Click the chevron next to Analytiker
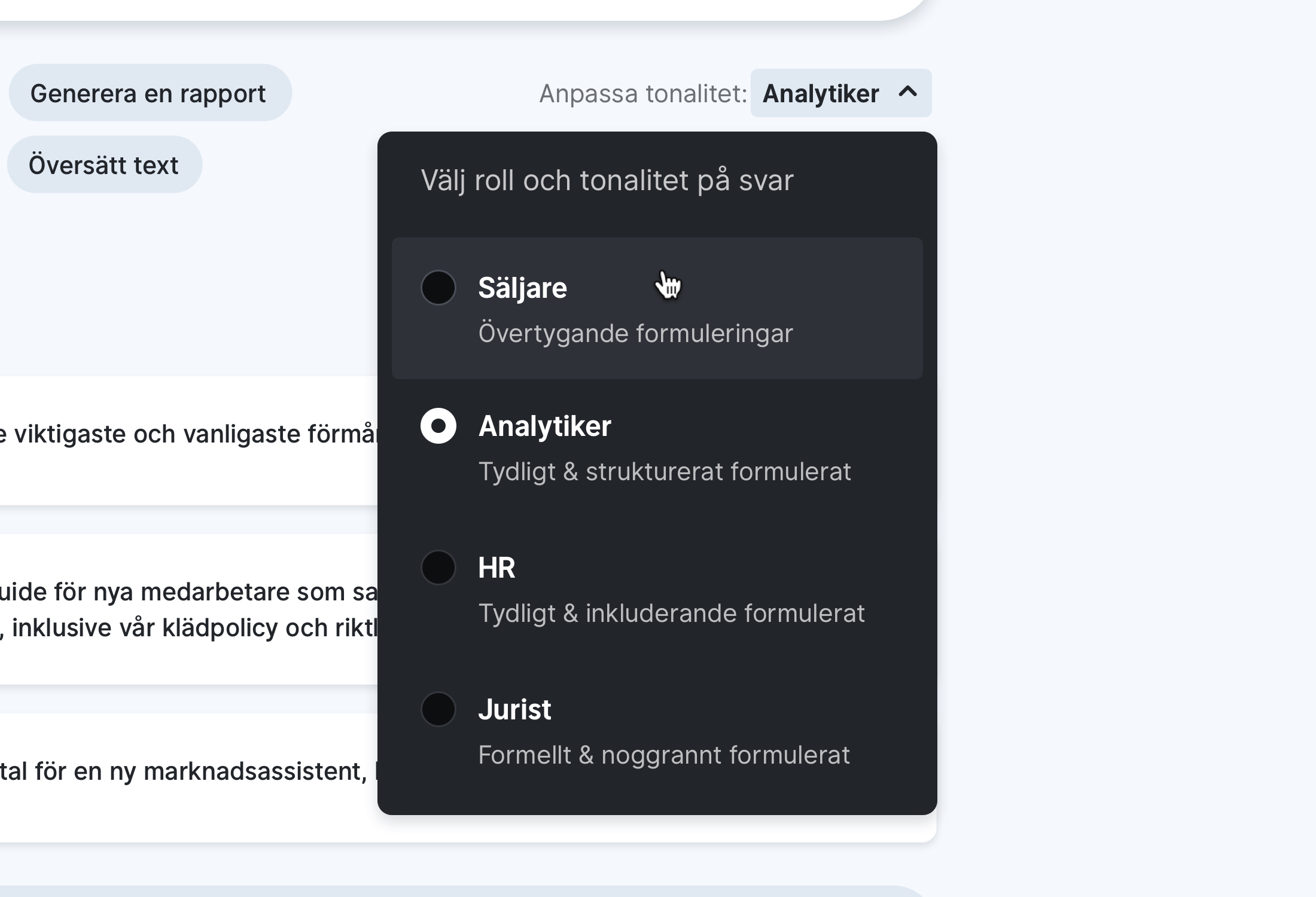This screenshot has width=1316, height=897. point(909,93)
